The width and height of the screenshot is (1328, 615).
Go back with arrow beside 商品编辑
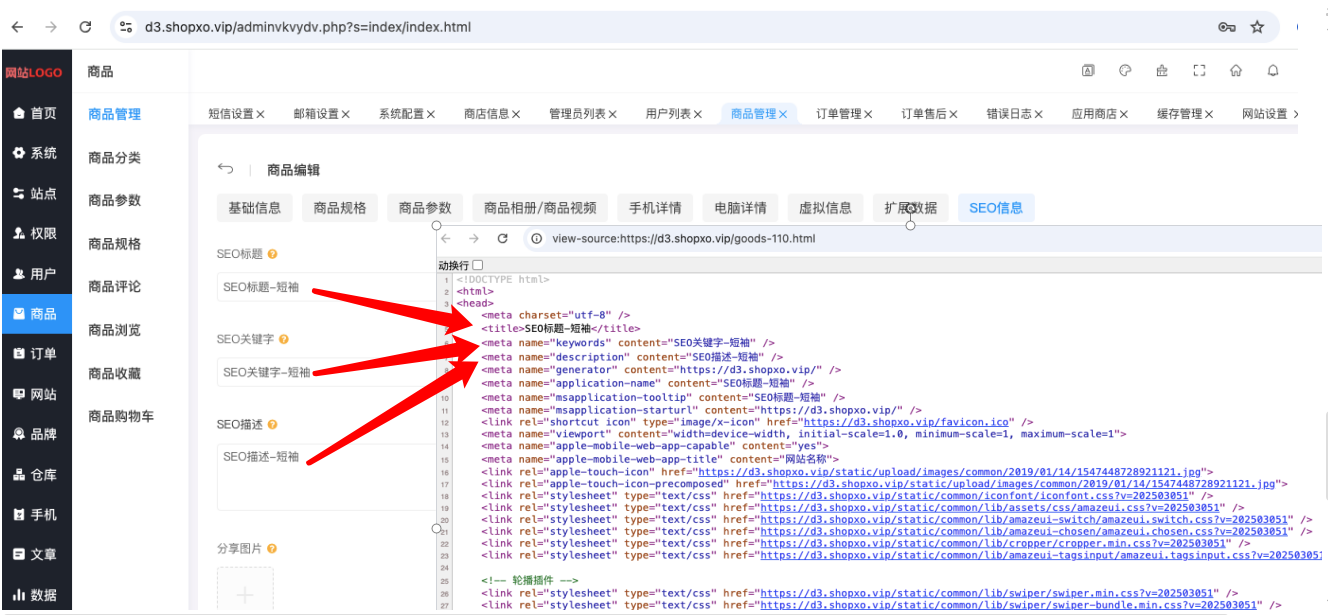(x=226, y=169)
